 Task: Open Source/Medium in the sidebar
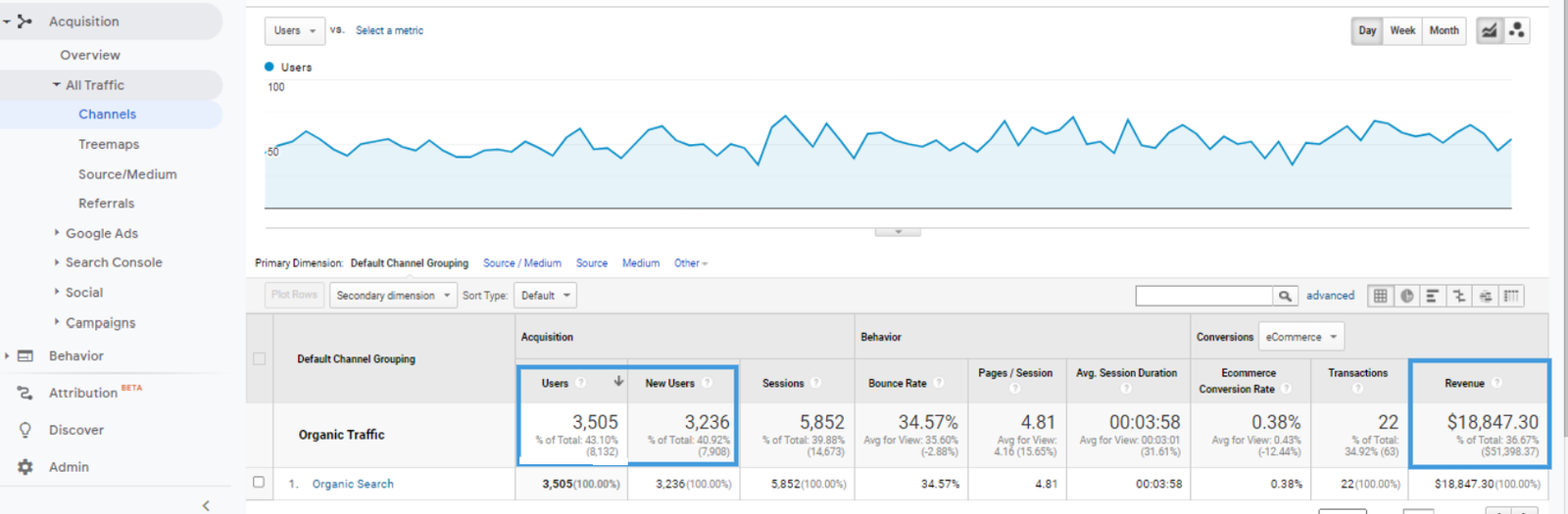tap(127, 174)
